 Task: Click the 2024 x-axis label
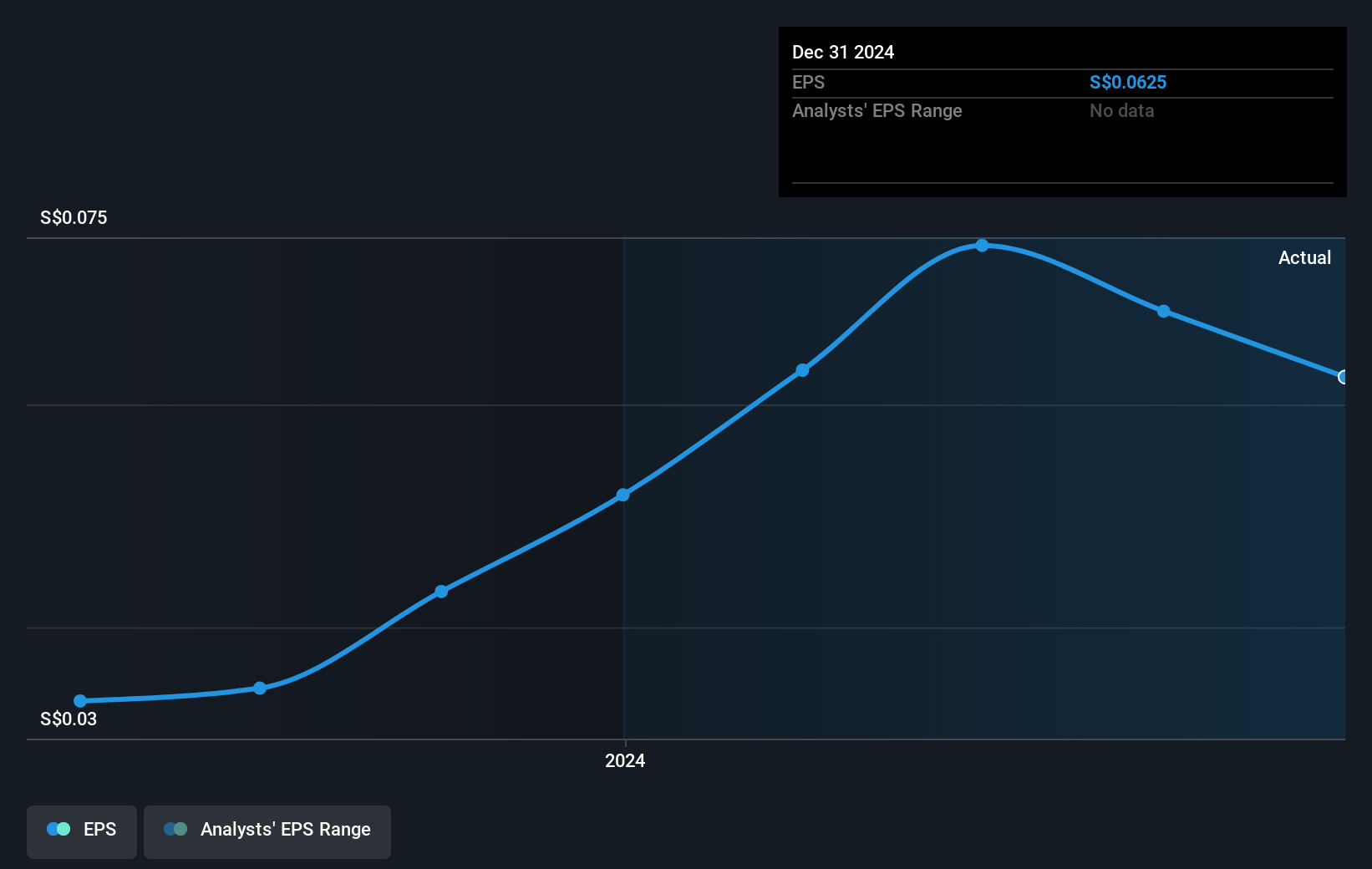tap(625, 760)
